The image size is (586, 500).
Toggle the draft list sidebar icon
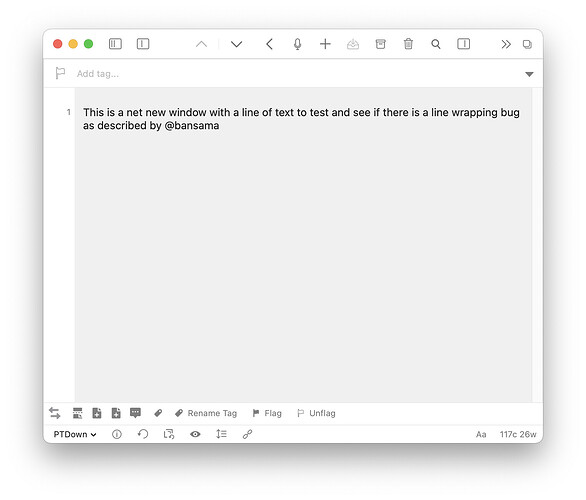click(115, 44)
